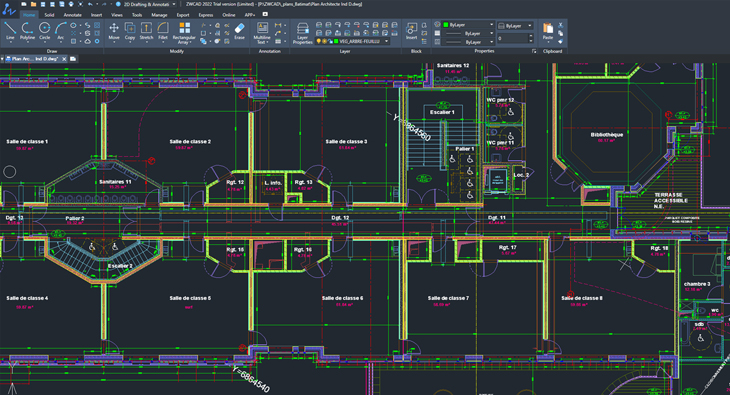Select the Line drawing tool
This screenshot has height=395, width=730.
(x=10, y=31)
